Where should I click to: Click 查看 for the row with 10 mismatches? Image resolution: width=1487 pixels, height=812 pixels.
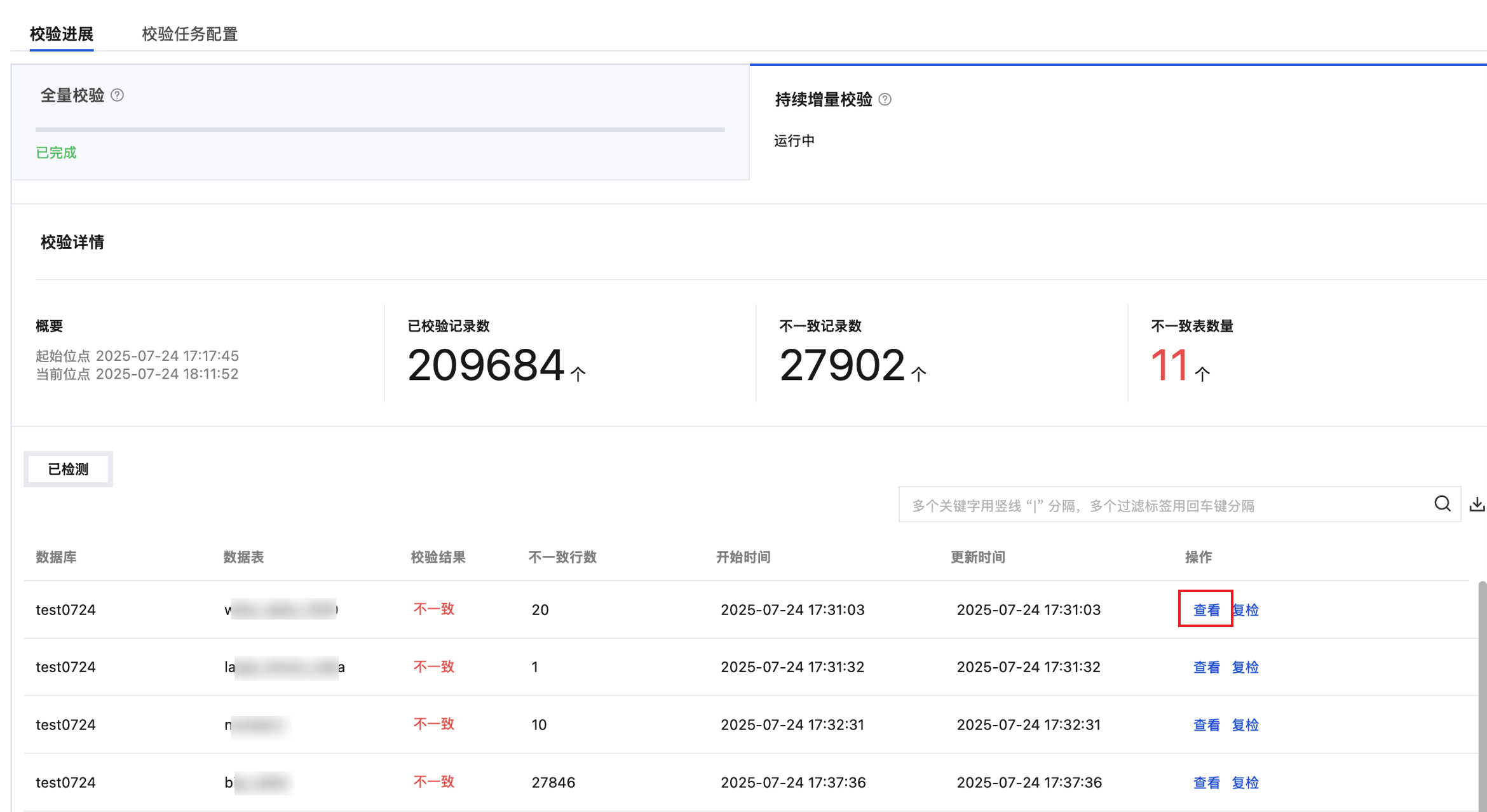pyautogui.click(x=1205, y=725)
